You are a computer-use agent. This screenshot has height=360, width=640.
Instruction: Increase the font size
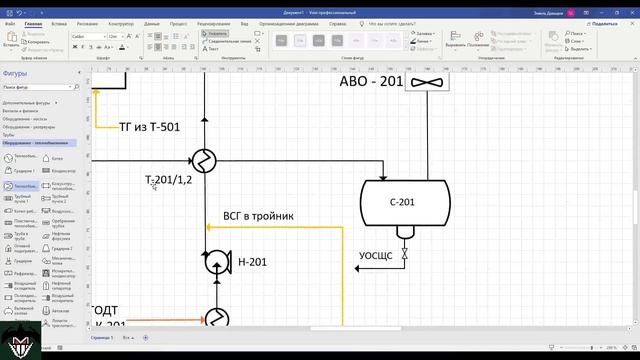click(129, 36)
